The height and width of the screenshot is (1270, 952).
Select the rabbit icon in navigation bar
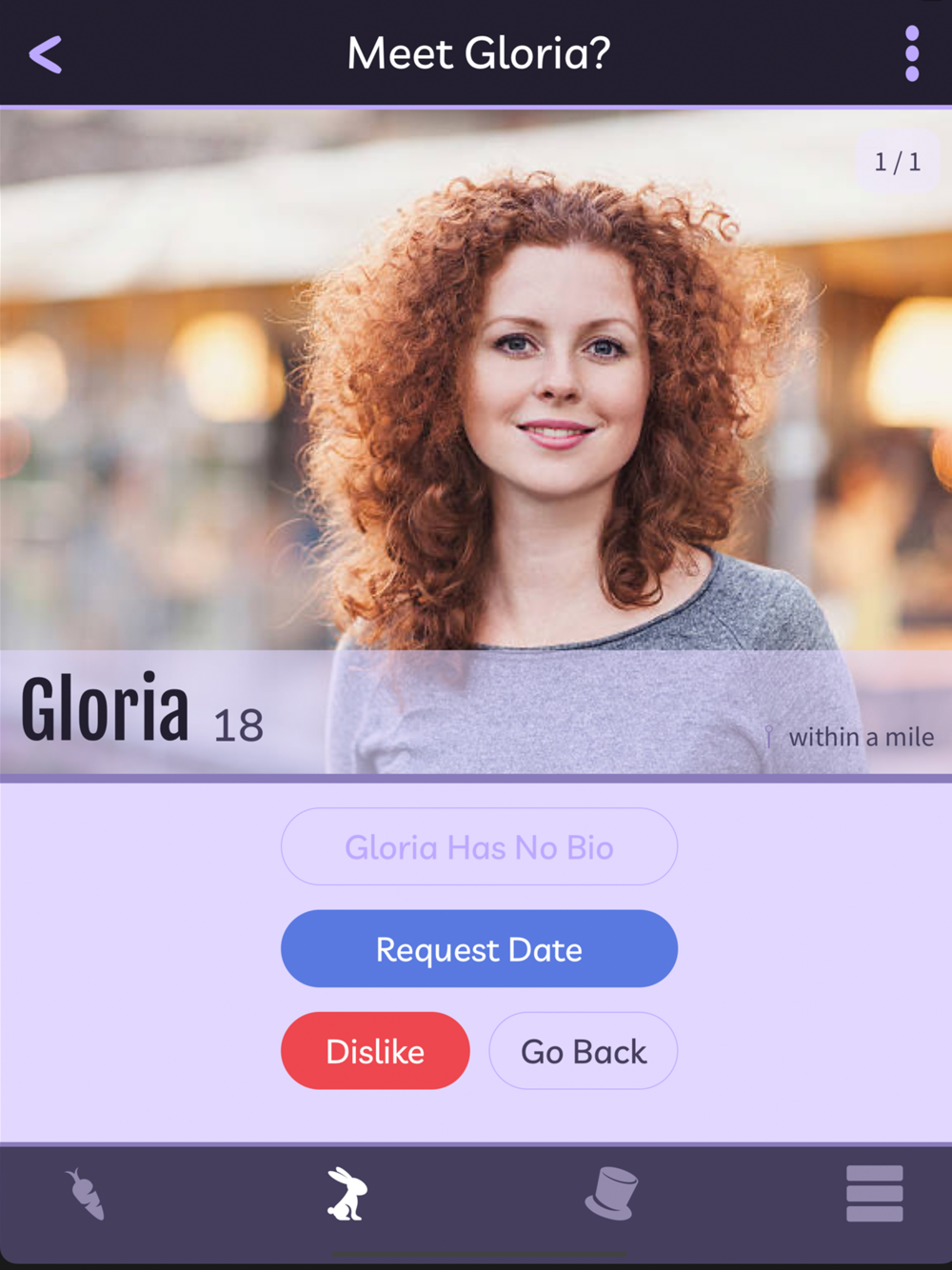[x=347, y=1194]
